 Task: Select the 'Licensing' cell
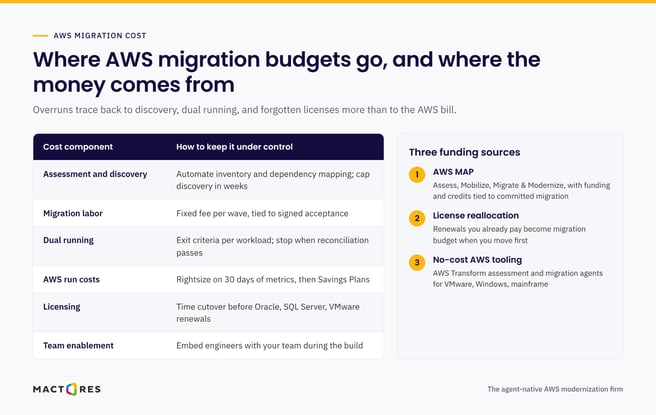(x=62, y=307)
